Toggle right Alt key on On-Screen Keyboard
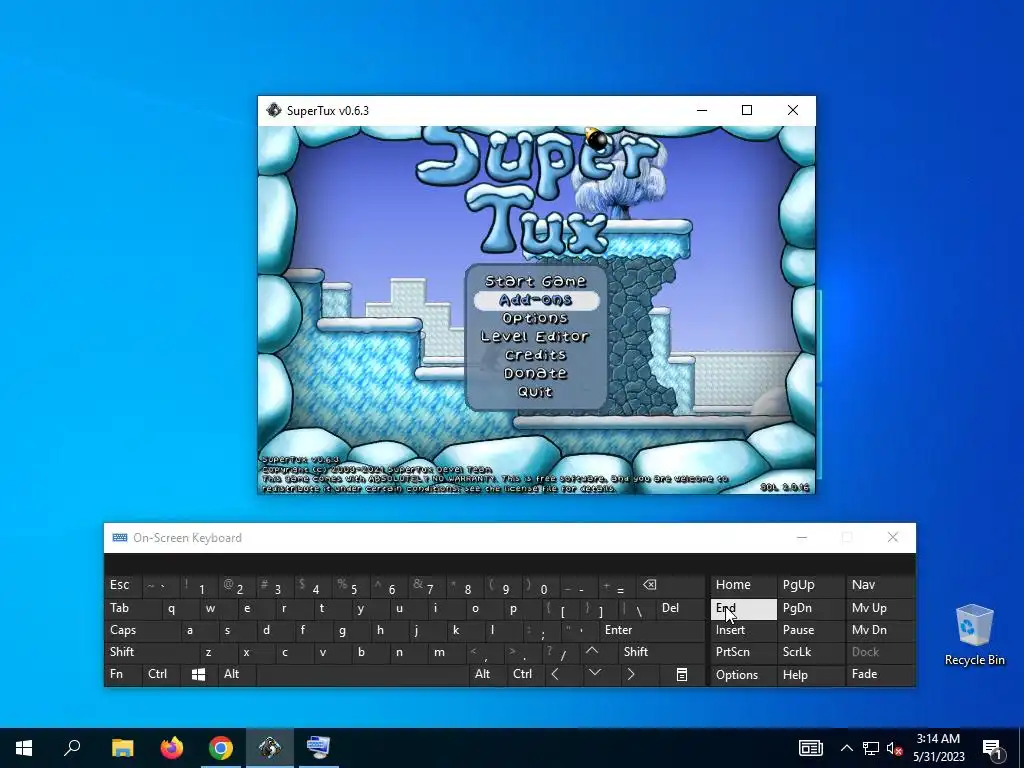This screenshot has width=1024, height=768. tap(487, 675)
